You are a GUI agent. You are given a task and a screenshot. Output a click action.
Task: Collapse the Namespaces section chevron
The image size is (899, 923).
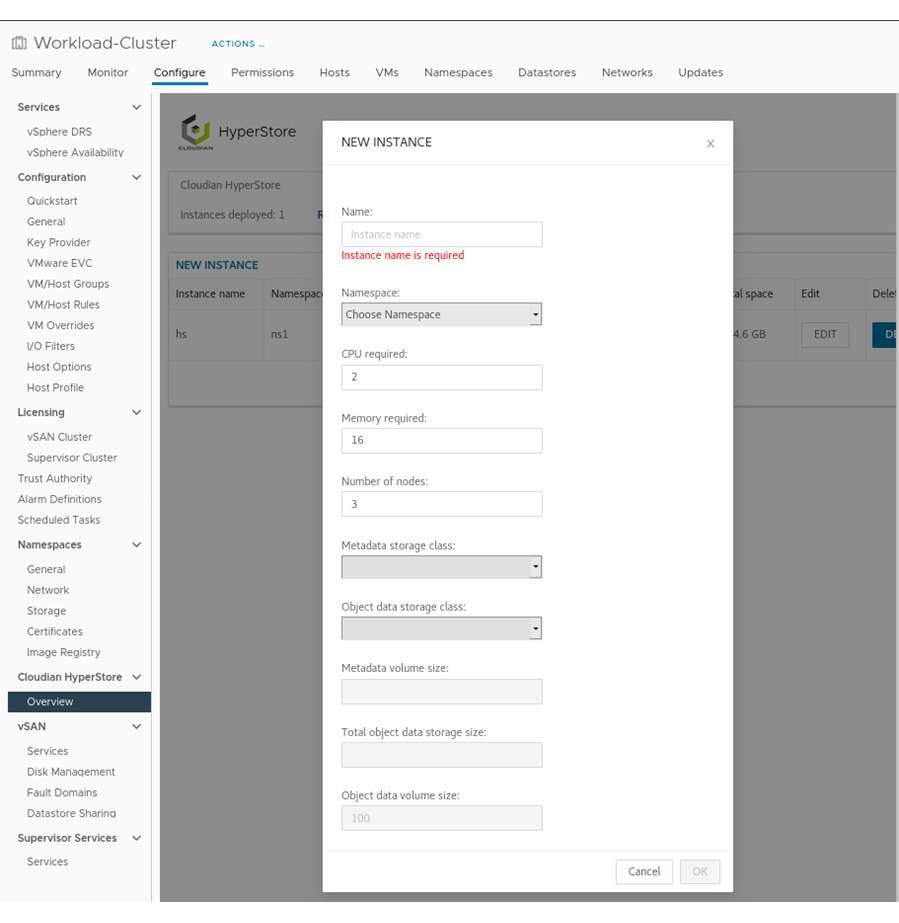137,544
